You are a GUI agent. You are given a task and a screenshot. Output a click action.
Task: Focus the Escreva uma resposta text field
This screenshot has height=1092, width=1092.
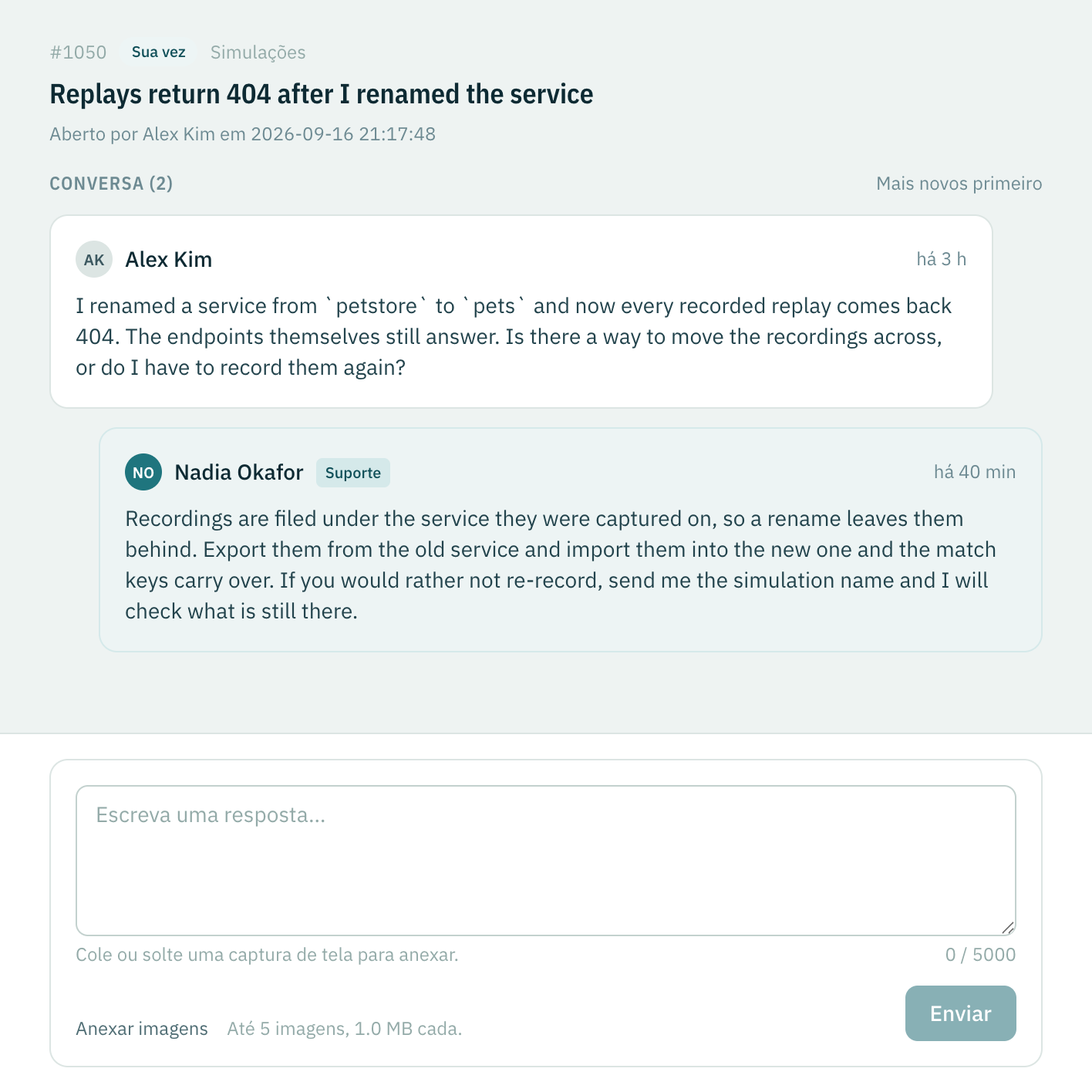(x=546, y=861)
